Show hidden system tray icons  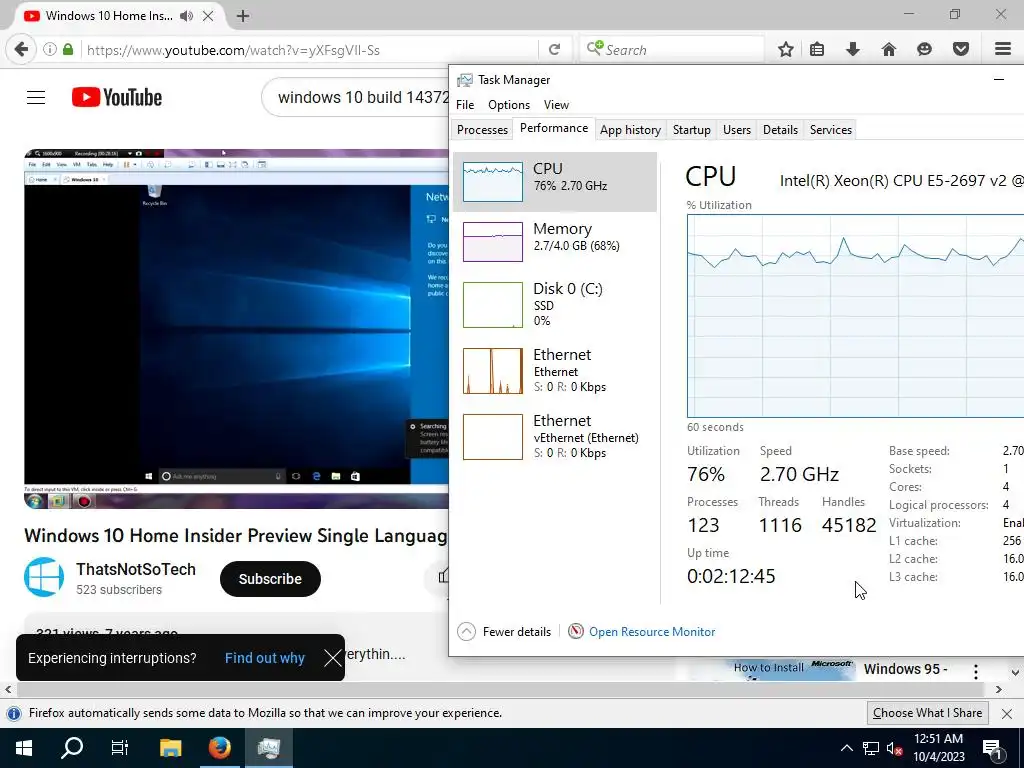(x=846, y=748)
